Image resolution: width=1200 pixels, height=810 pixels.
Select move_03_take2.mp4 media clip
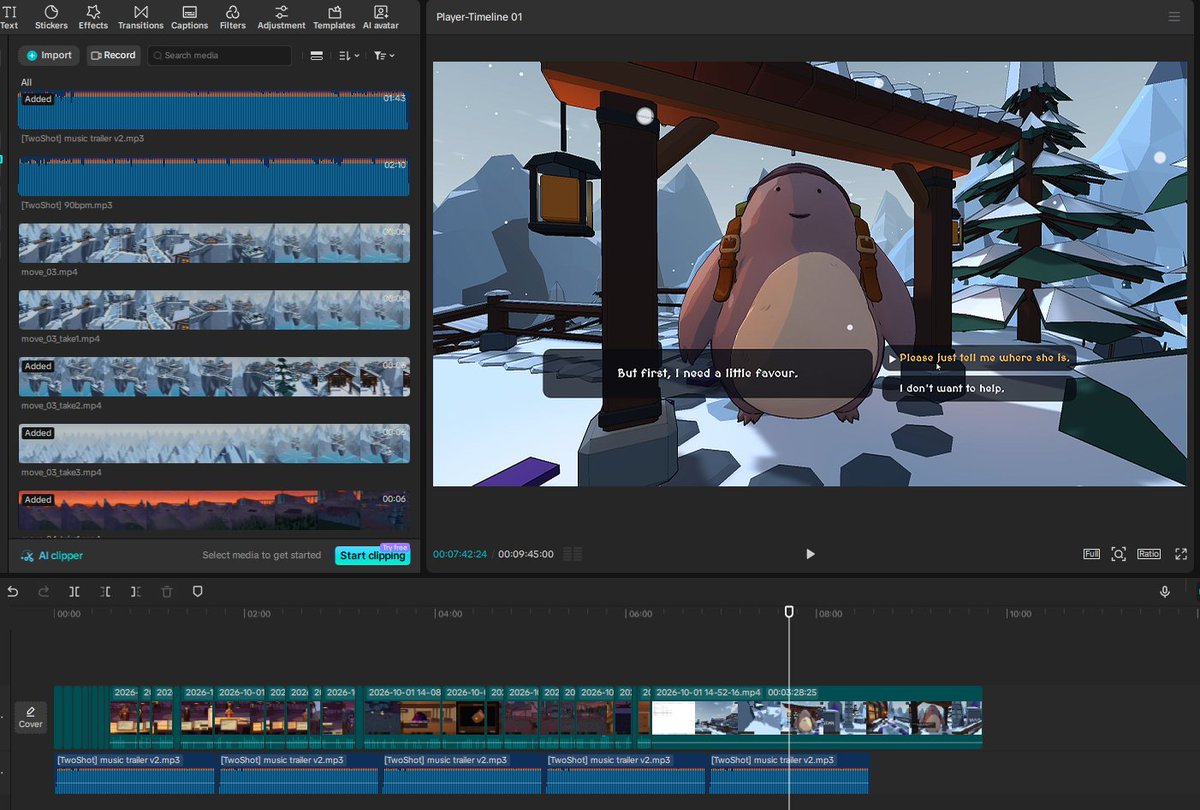click(x=214, y=377)
